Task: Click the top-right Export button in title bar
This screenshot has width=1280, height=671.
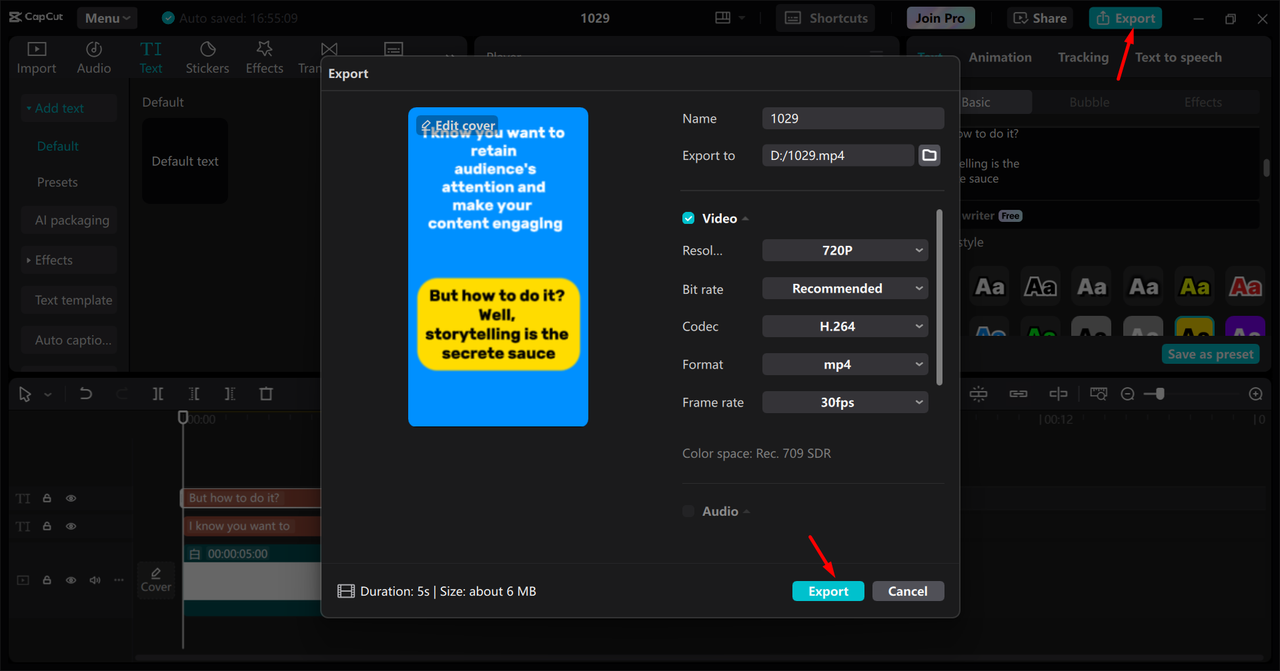Action: (1125, 18)
